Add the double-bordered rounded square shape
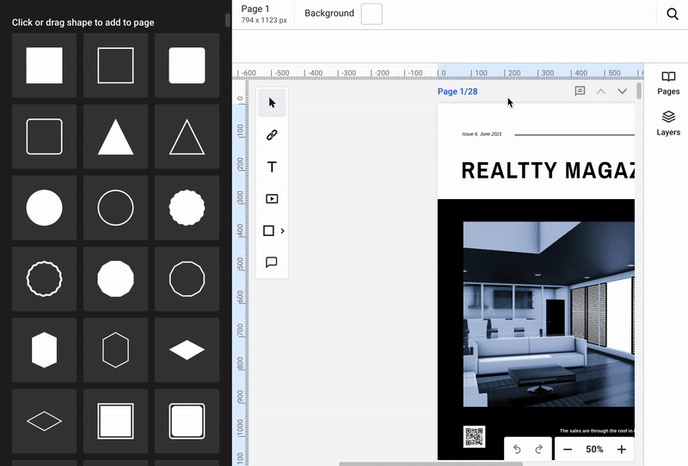688x466 pixels. [x=187, y=421]
